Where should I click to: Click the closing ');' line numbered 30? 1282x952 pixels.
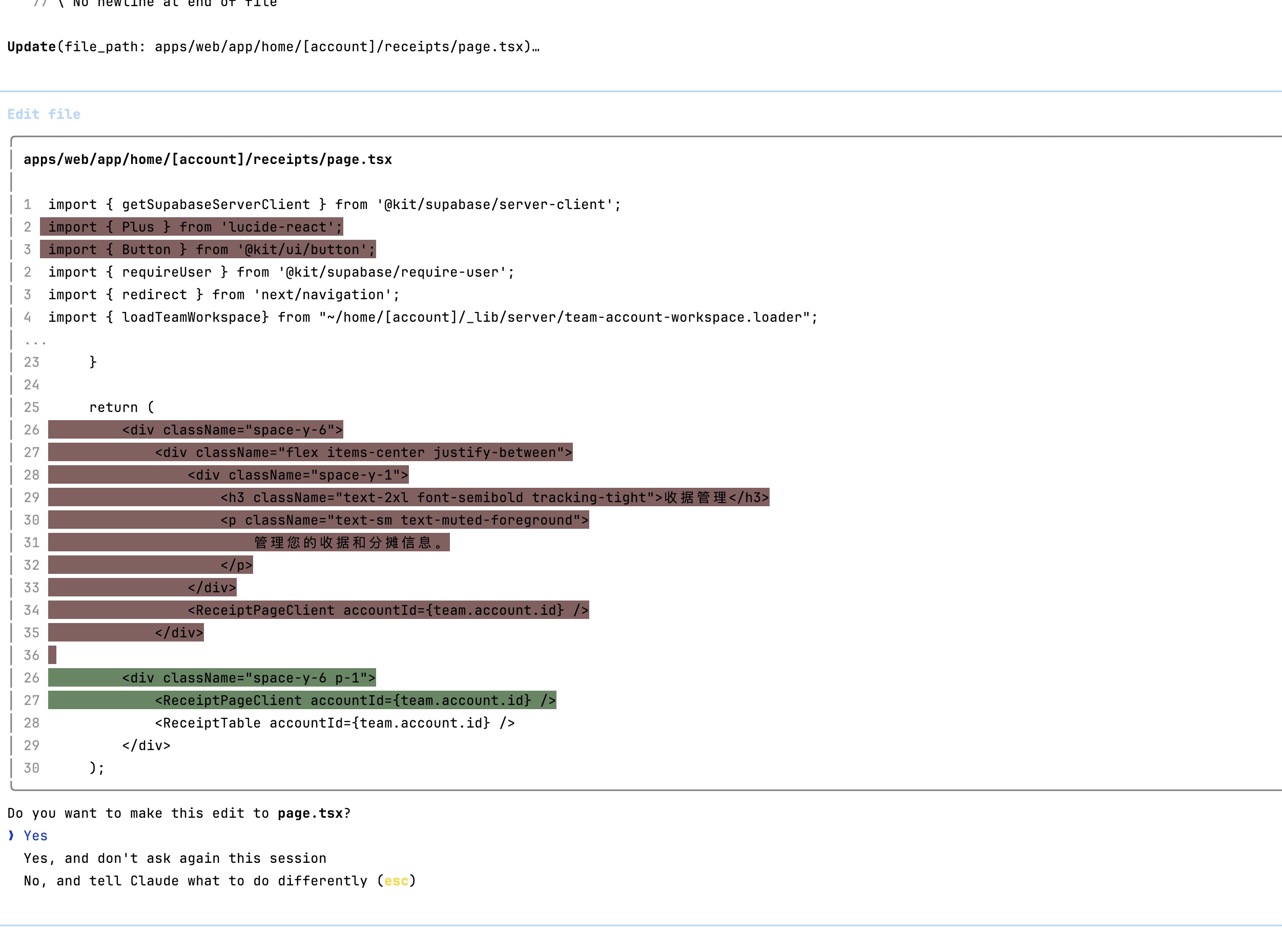pyautogui.click(x=97, y=768)
